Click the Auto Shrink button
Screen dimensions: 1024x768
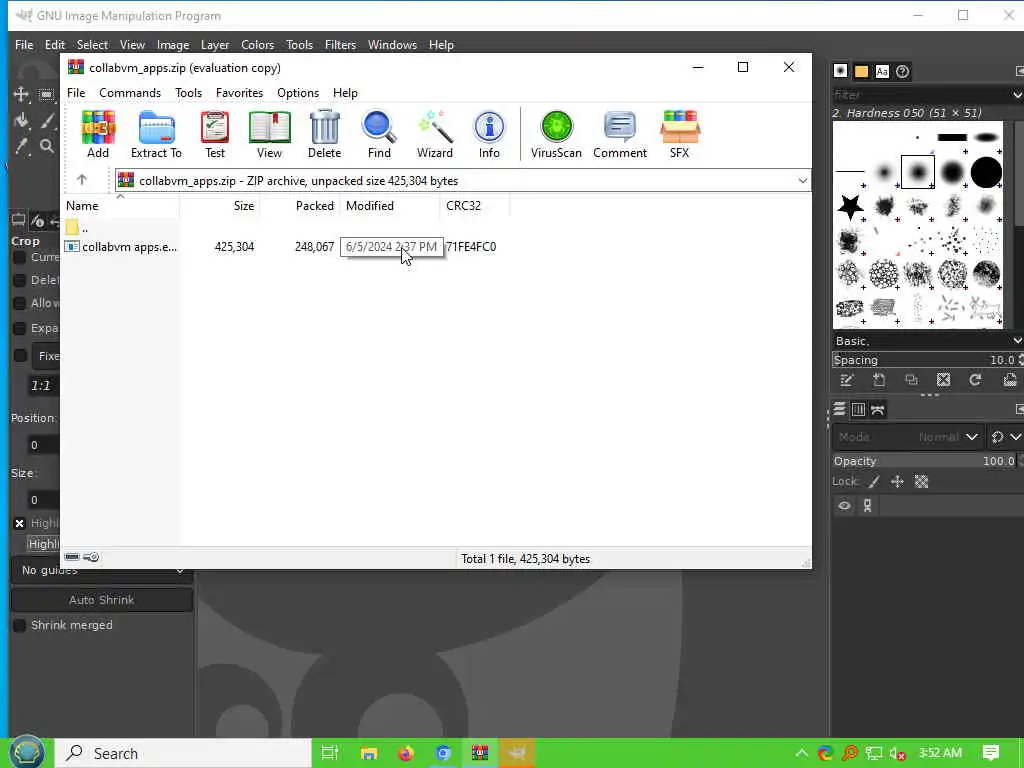(102, 600)
